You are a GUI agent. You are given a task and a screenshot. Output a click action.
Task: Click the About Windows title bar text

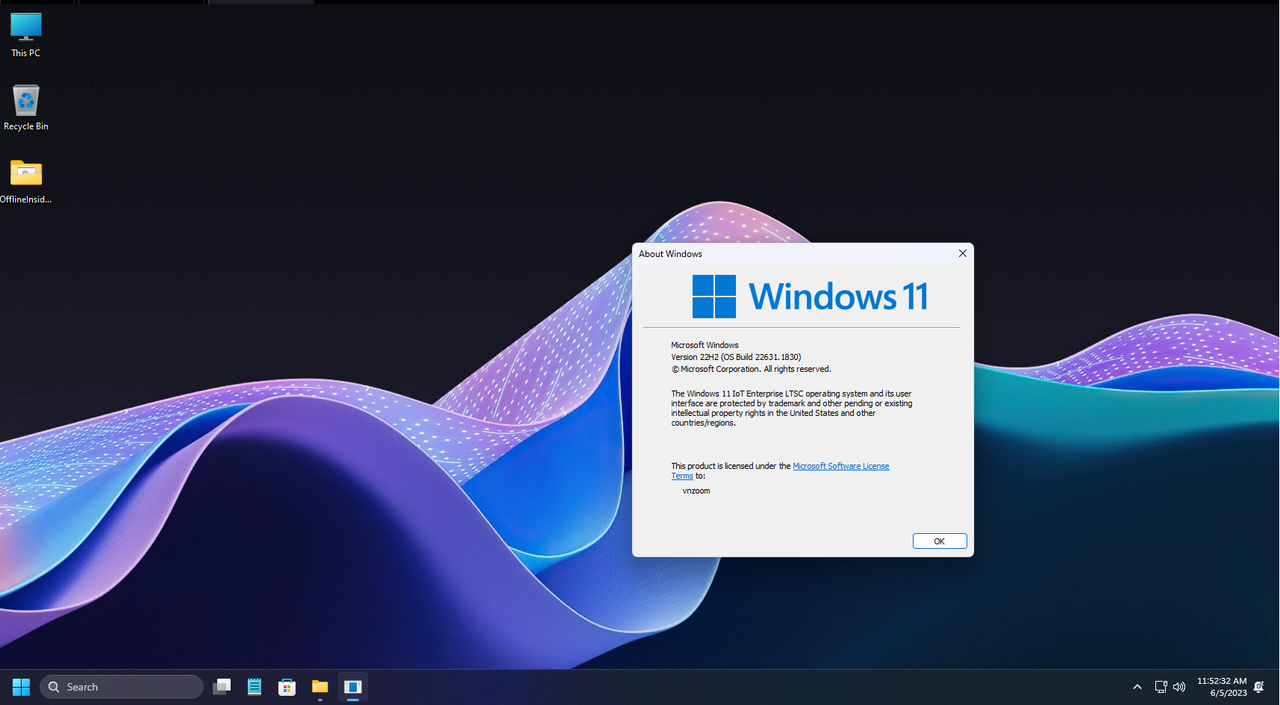[670, 254]
